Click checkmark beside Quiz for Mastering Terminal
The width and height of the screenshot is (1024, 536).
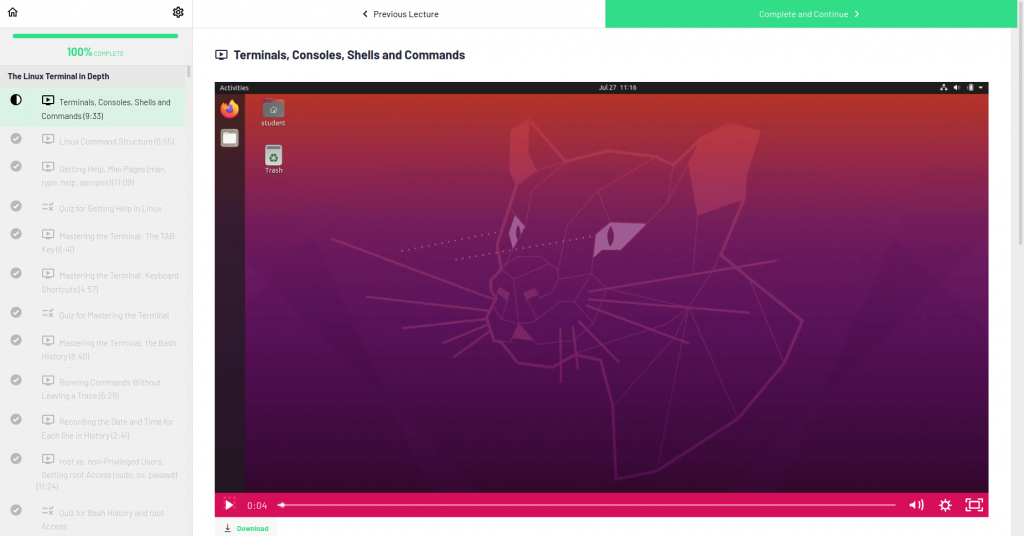(x=16, y=312)
